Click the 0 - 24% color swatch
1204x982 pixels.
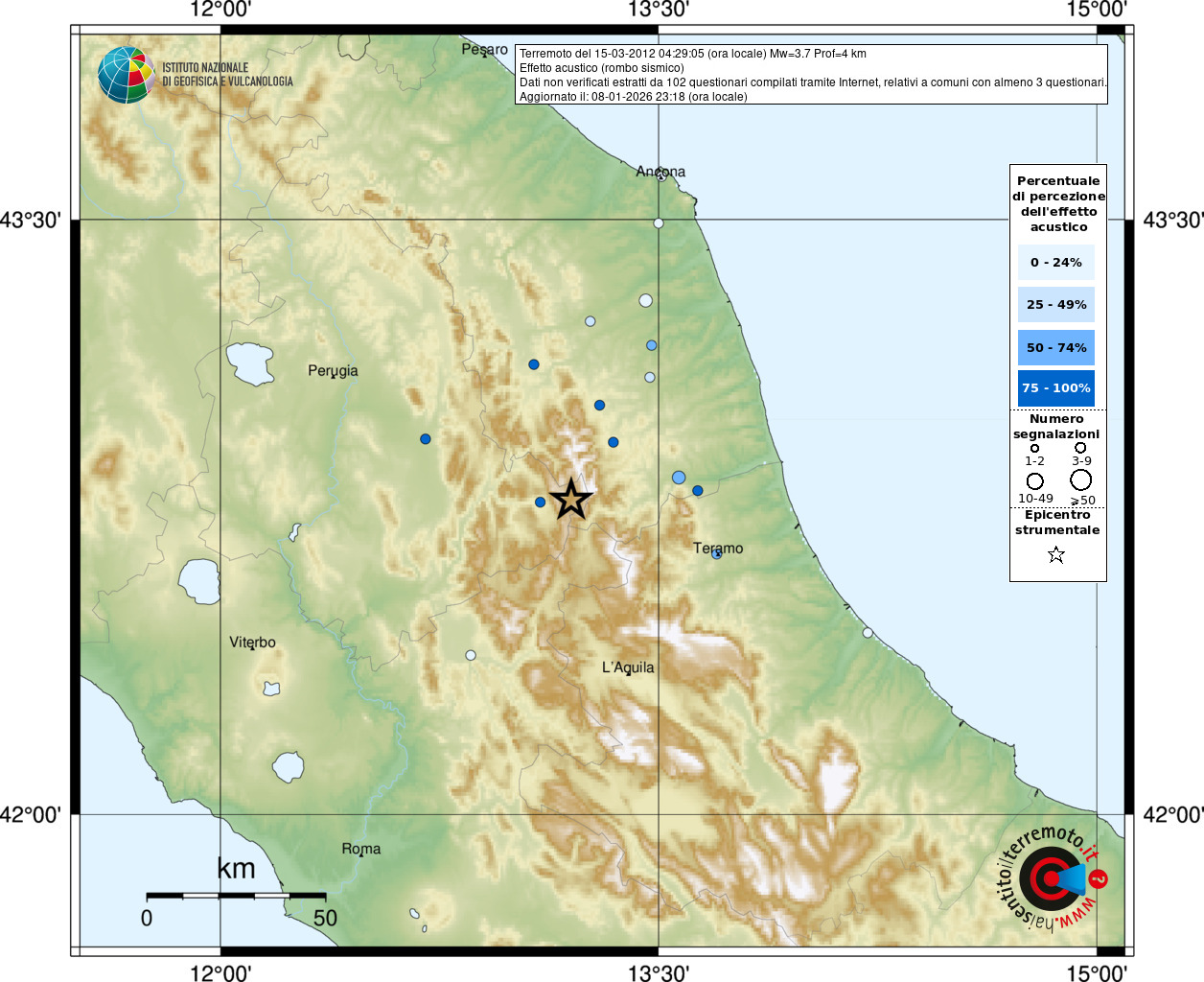(1056, 262)
